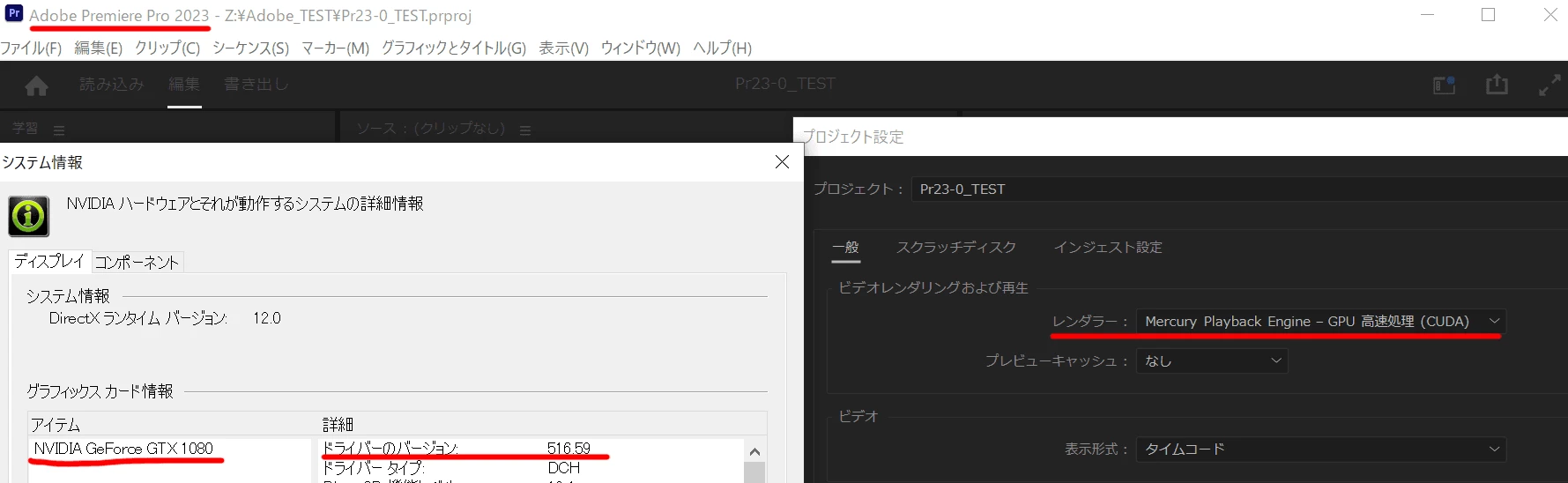Open the シーケンス(S) menu
Image resolution: width=1568 pixels, height=483 pixels.
(x=250, y=48)
